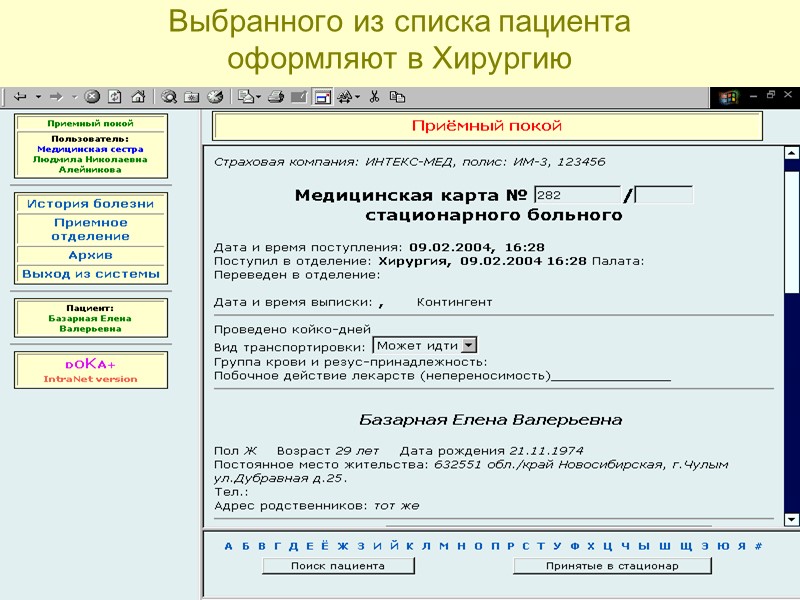Click patient name Базарная Елена Валерьевна in sidebar

(90, 323)
